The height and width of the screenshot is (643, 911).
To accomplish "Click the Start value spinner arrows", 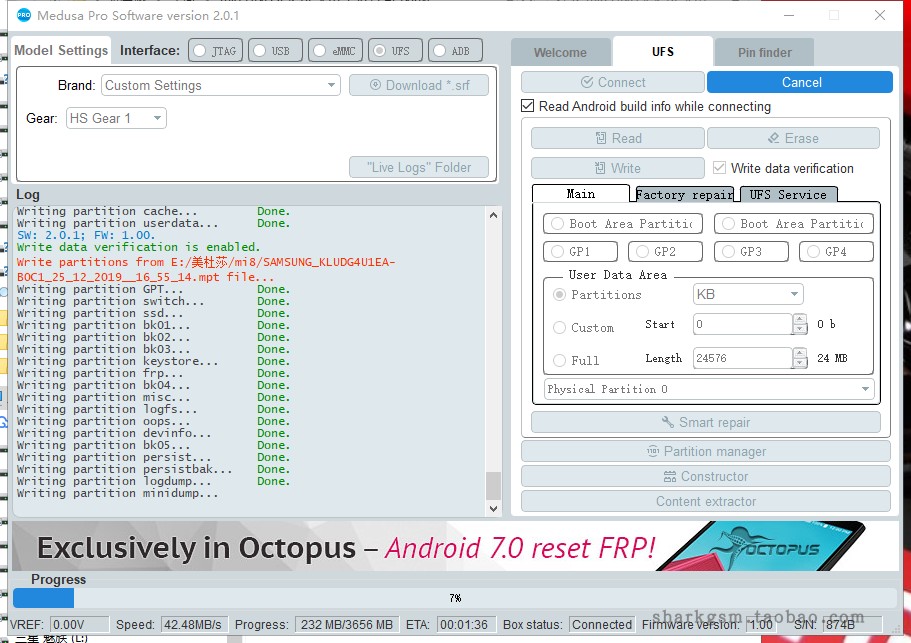I will [x=800, y=324].
